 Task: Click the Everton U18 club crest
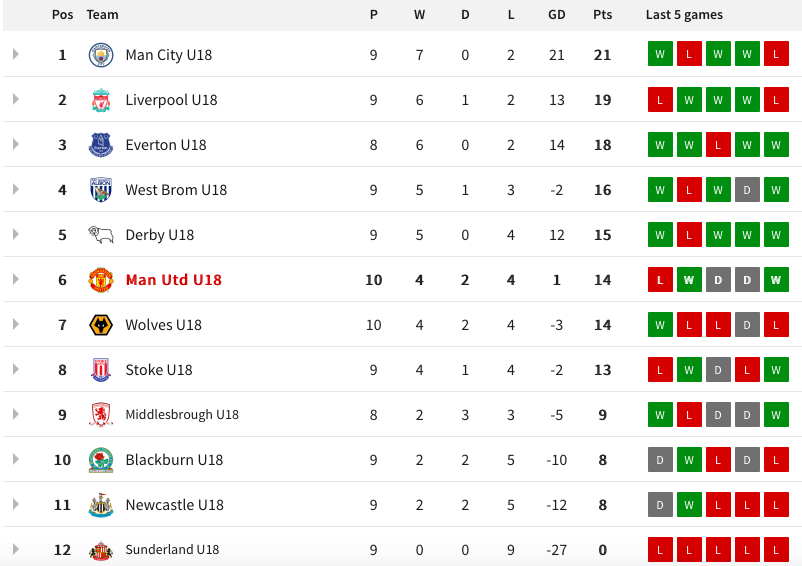coord(101,145)
